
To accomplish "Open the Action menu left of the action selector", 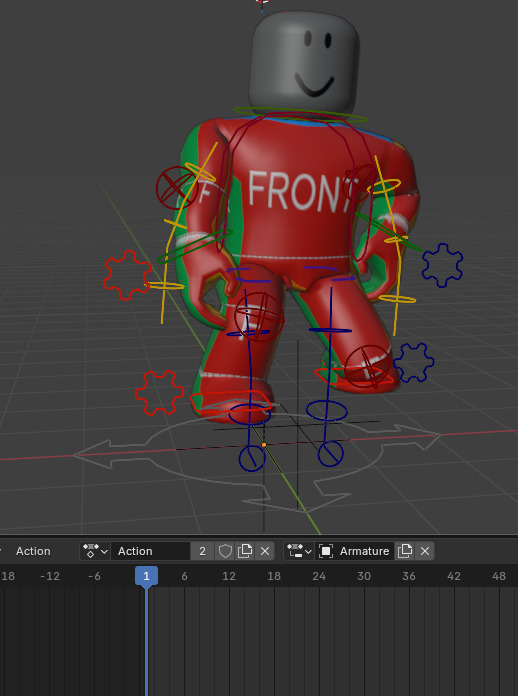I will pyautogui.click(x=33, y=551).
